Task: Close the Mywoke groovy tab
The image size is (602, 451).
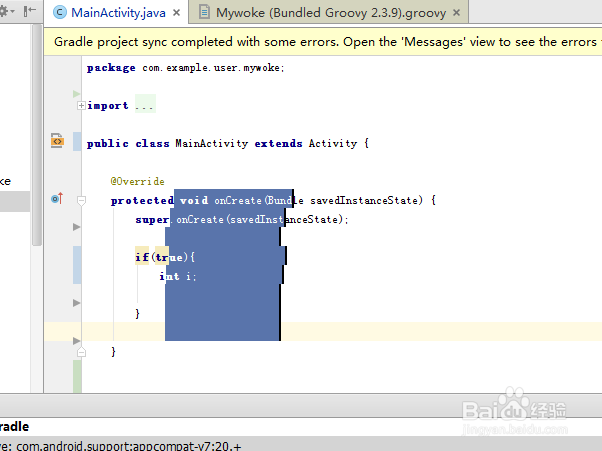Action: point(456,13)
